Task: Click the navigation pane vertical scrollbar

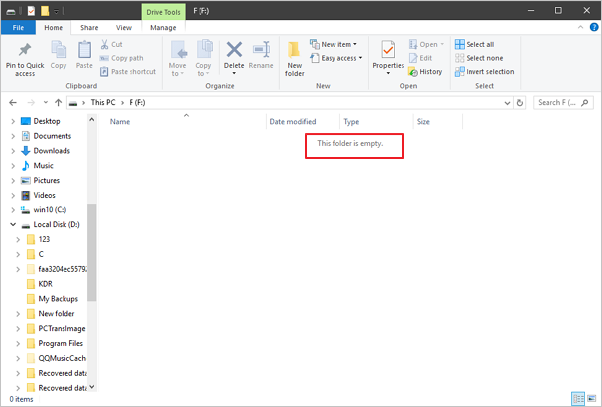Action: [x=93, y=250]
